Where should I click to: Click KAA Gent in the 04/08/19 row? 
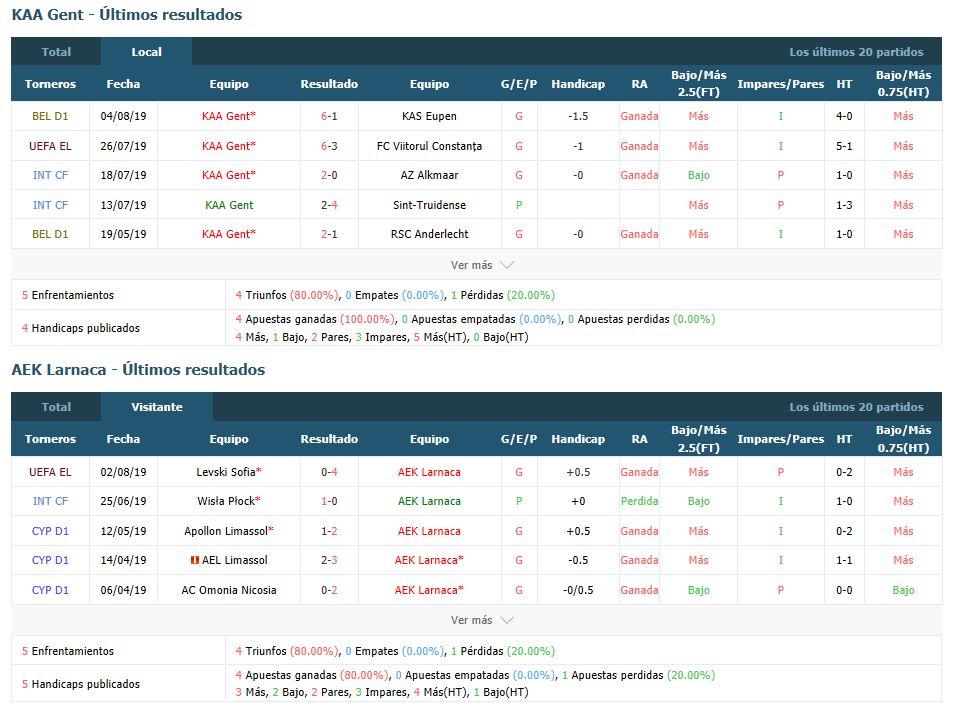click(x=227, y=116)
